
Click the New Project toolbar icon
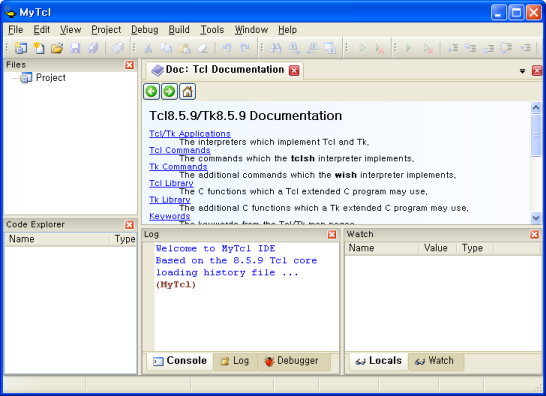[21, 48]
